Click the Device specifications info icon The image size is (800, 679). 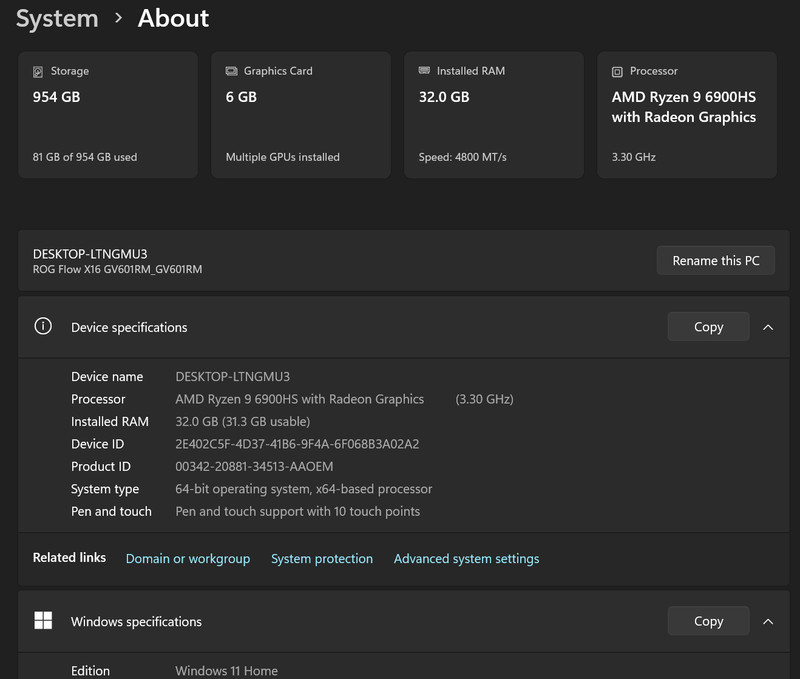pyautogui.click(x=43, y=326)
